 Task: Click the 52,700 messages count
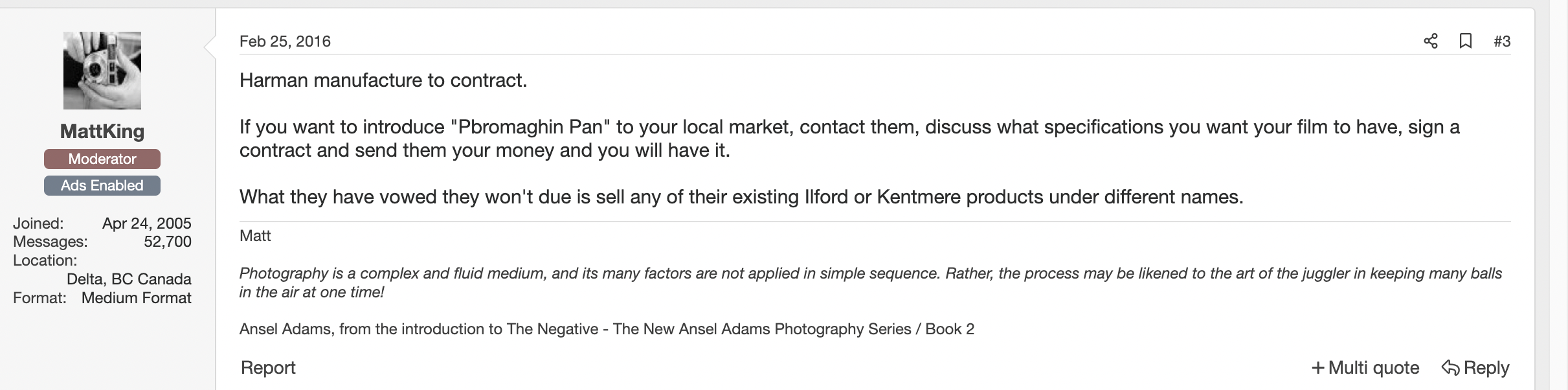point(168,242)
